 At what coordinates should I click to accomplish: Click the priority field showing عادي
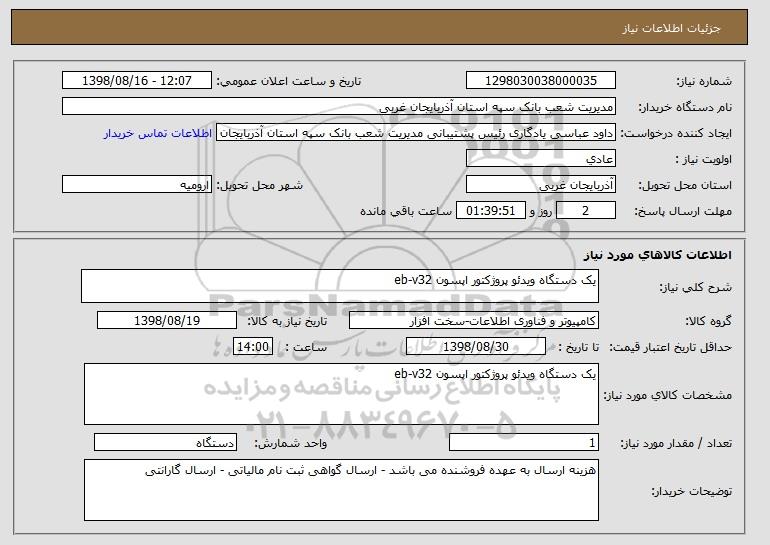pyautogui.click(x=541, y=159)
